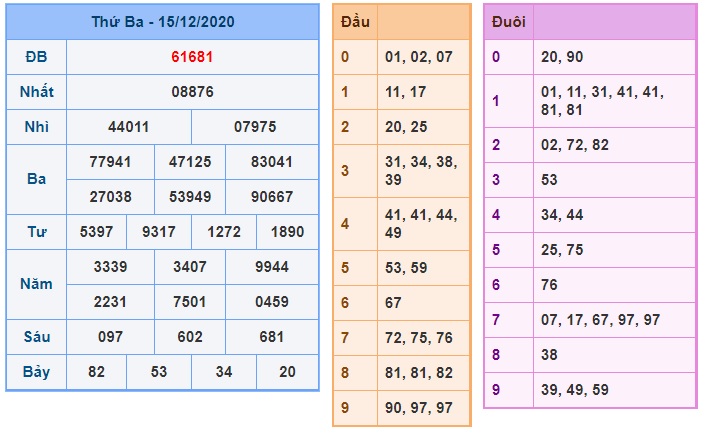Image resolution: width=706 pixels, height=434 pixels.
Task: Select Nhì prize number 07975
Action: 255,127
